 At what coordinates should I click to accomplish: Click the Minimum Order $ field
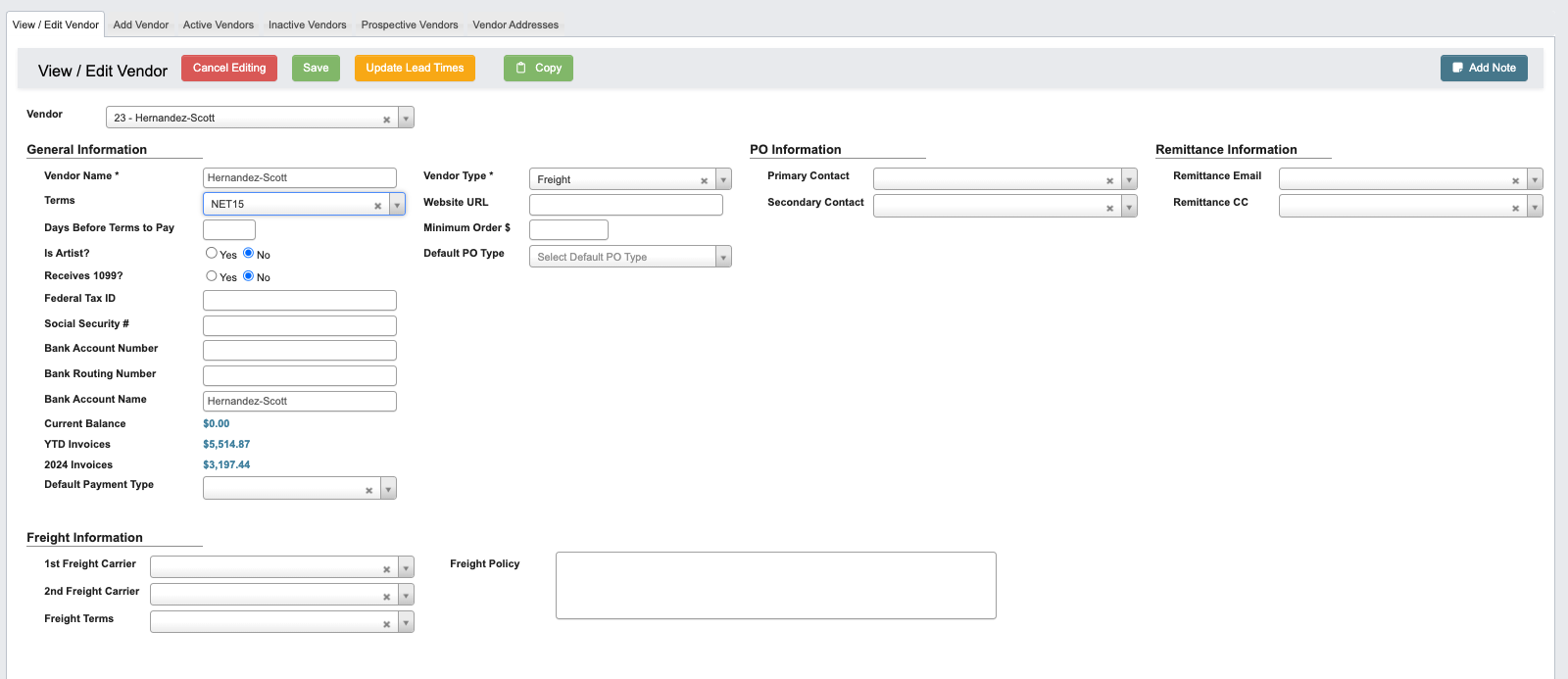pos(568,229)
